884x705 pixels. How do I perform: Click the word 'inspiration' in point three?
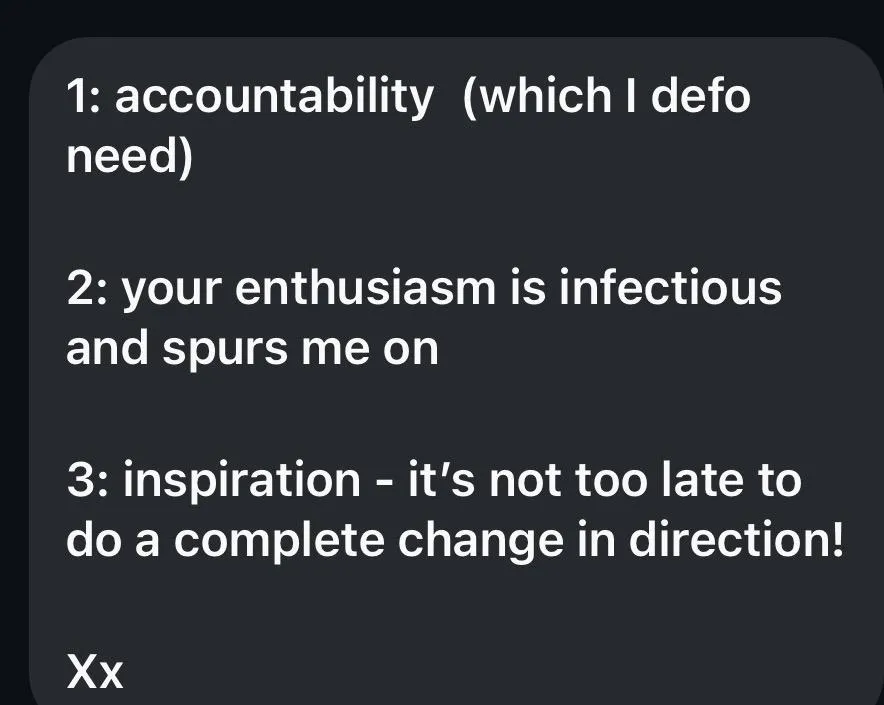pos(242,481)
